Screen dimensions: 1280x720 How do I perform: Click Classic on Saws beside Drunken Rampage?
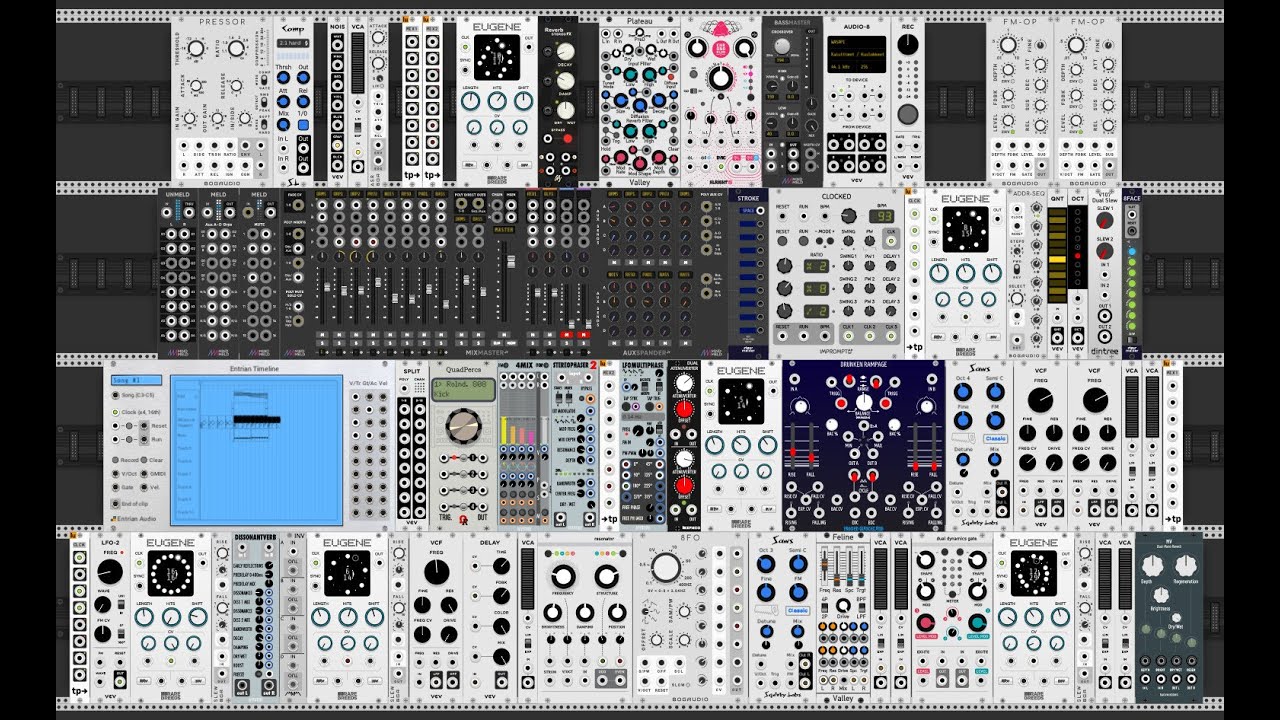tap(995, 438)
